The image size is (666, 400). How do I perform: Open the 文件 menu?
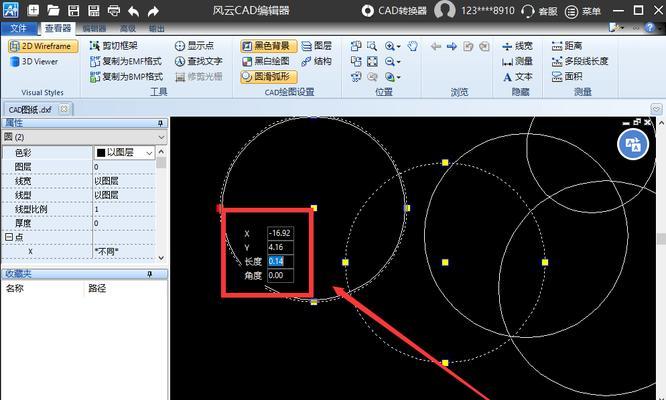pyautogui.click(x=18, y=28)
